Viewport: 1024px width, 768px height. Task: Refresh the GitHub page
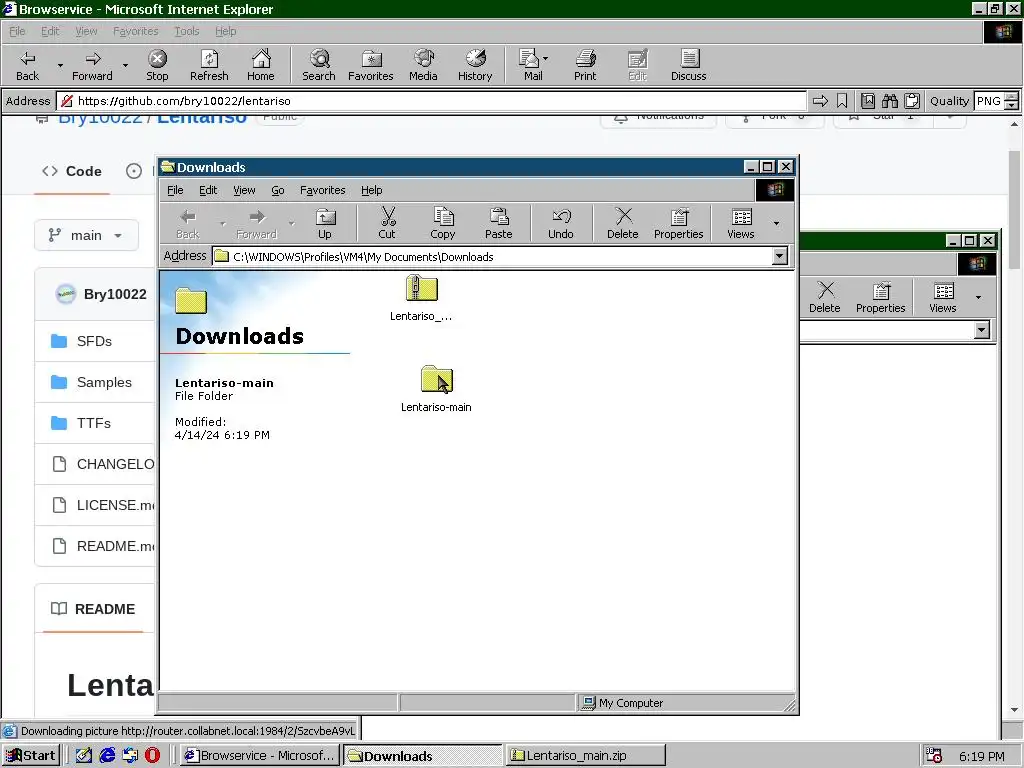click(209, 65)
